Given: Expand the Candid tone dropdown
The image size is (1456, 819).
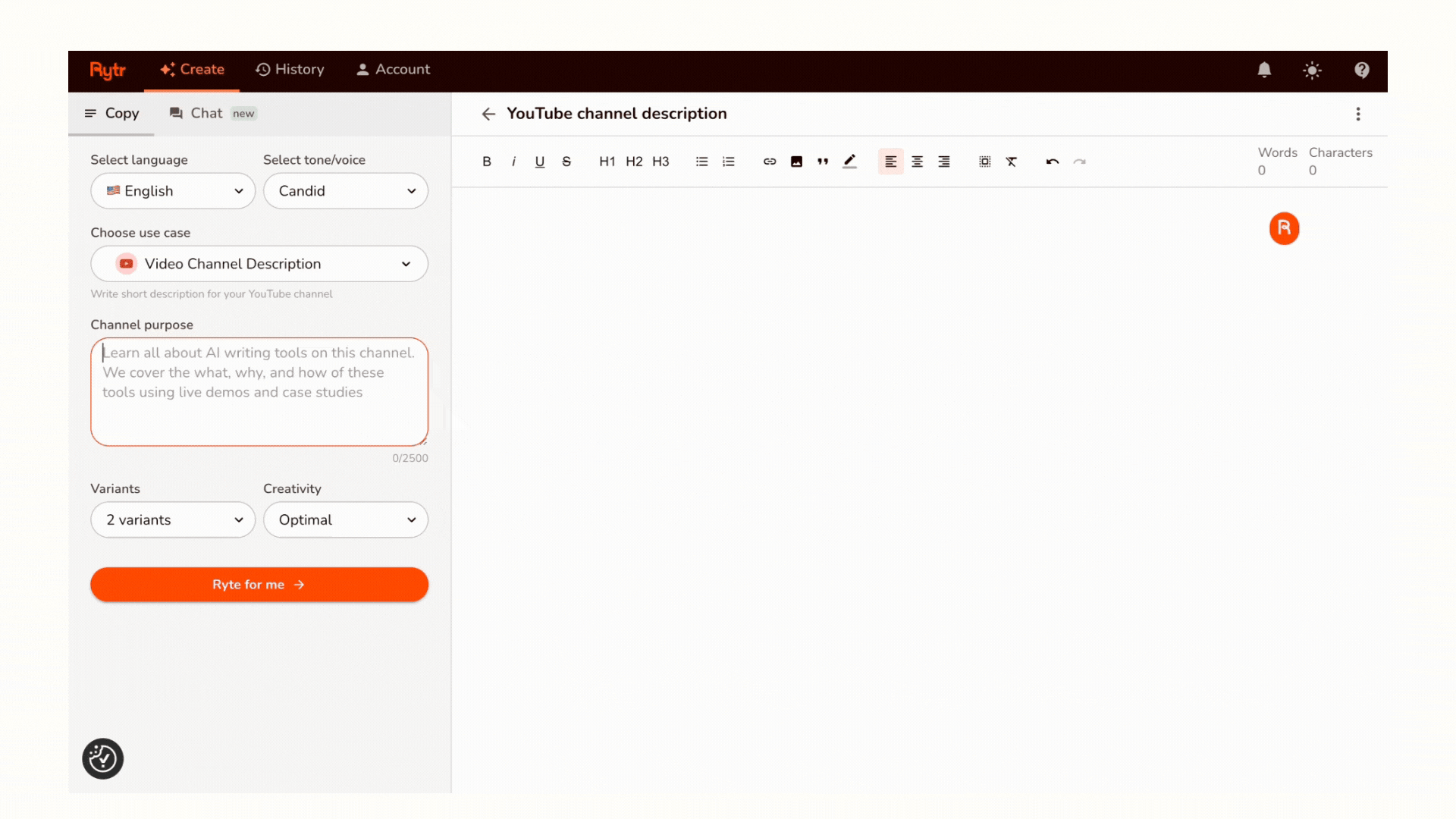Looking at the screenshot, I should pyautogui.click(x=346, y=191).
